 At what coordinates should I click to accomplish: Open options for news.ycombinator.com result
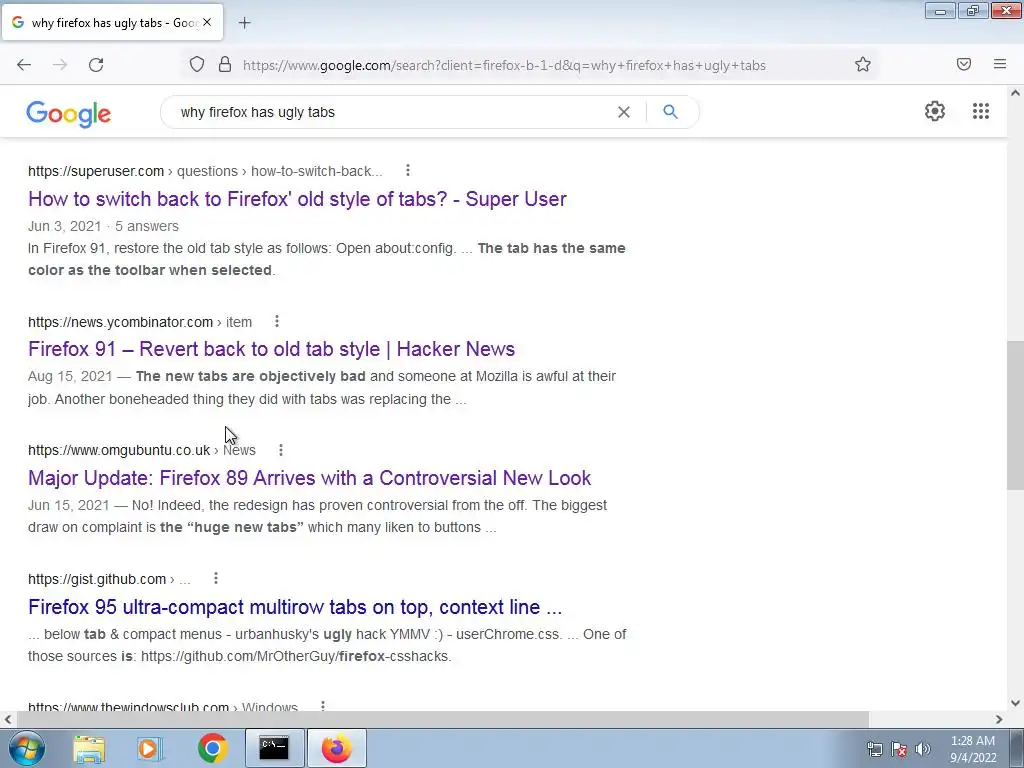(x=277, y=321)
